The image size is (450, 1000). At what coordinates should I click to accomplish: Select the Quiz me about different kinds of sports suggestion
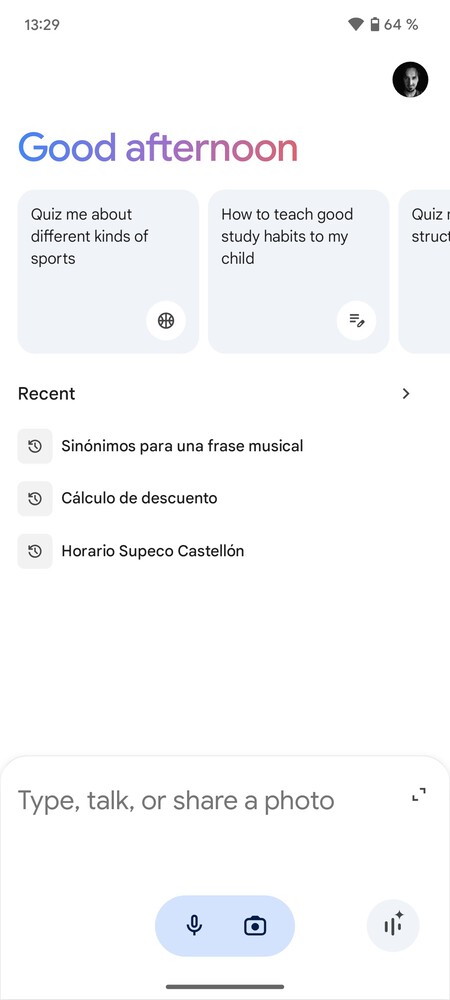point(108,272)
